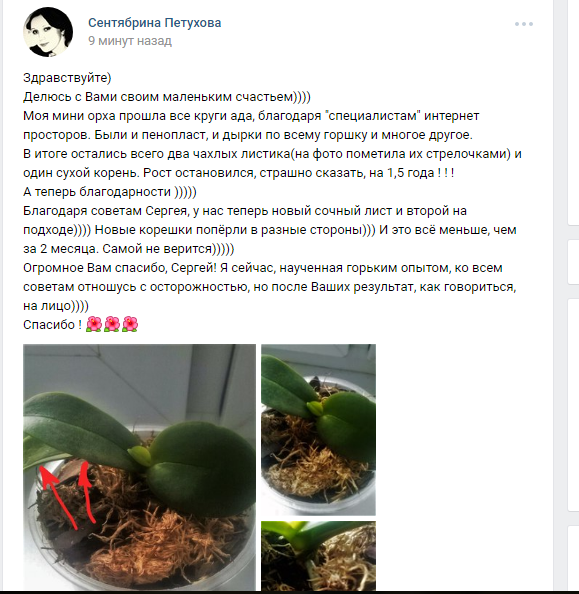Open the lower-right roots close-up photo

(318, 555)
